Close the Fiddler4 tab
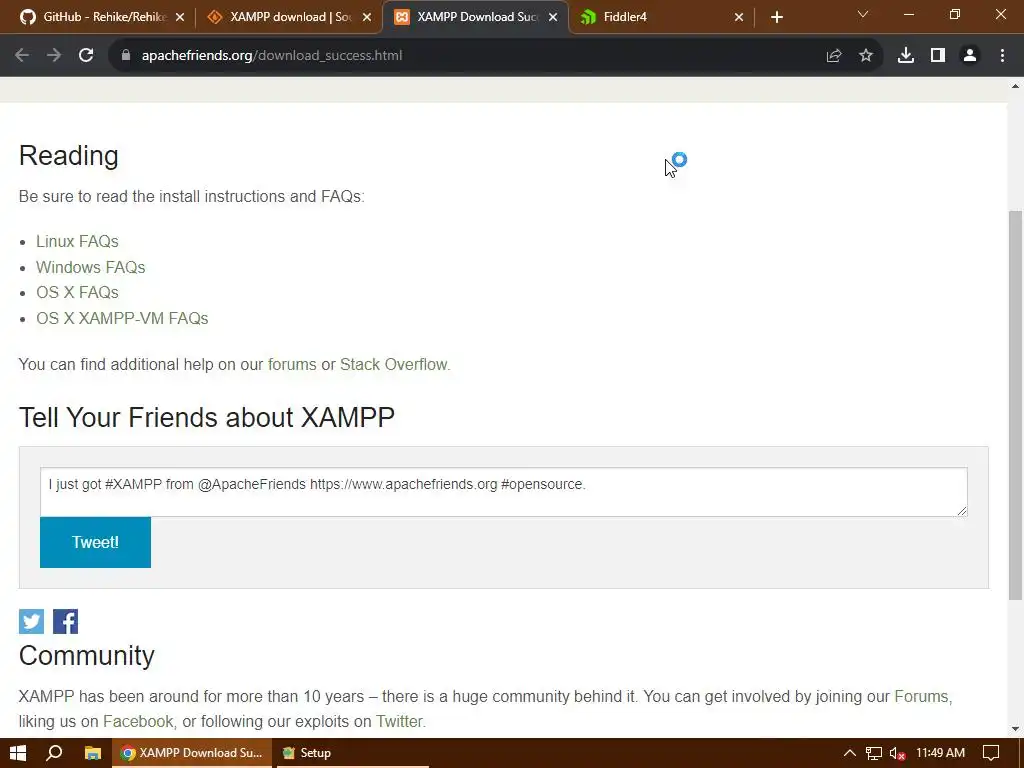The height and width of the screenshot is (768, 1024). point(739,17)
